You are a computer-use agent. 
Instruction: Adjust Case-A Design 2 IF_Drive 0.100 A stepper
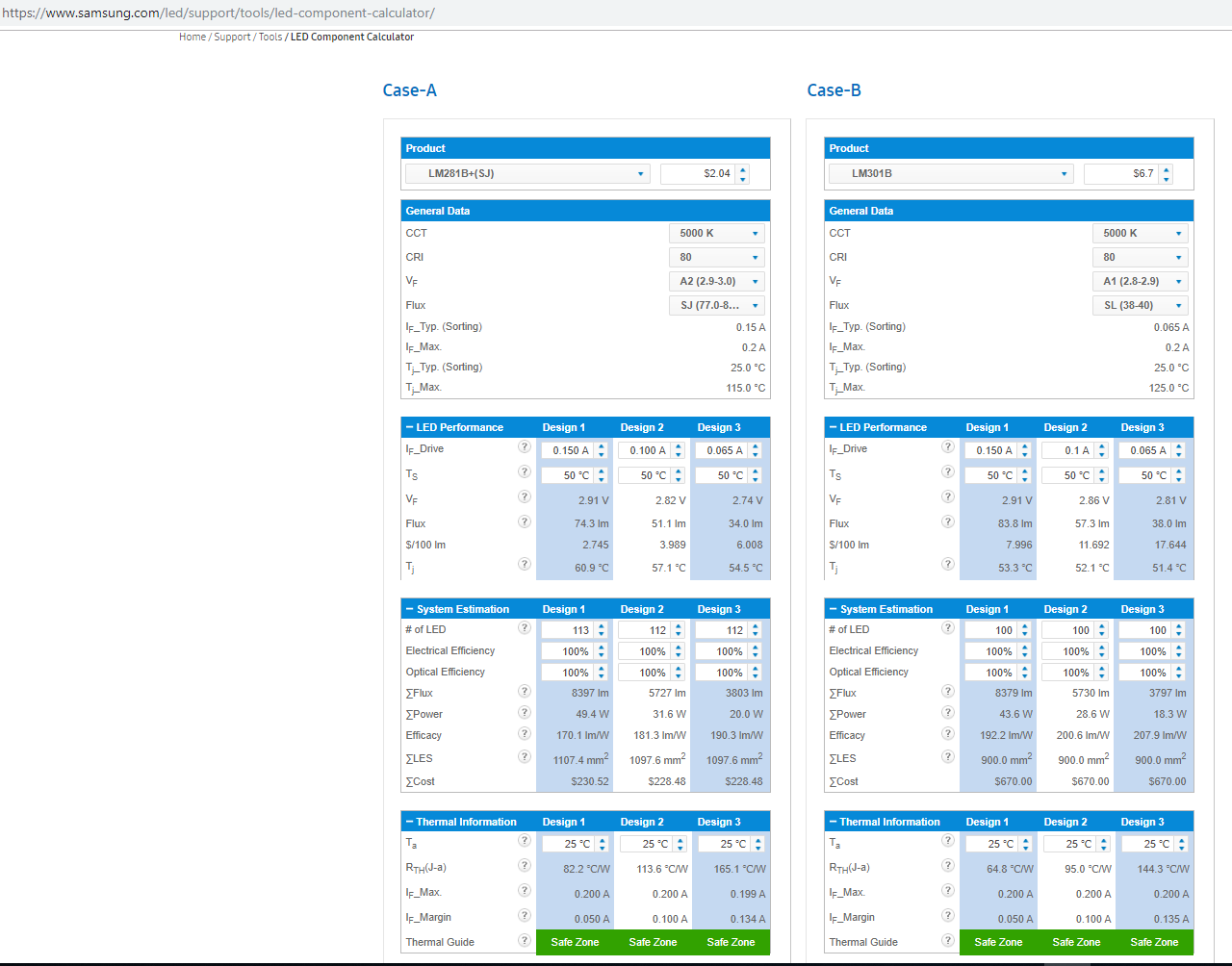[x=678, y=450]
